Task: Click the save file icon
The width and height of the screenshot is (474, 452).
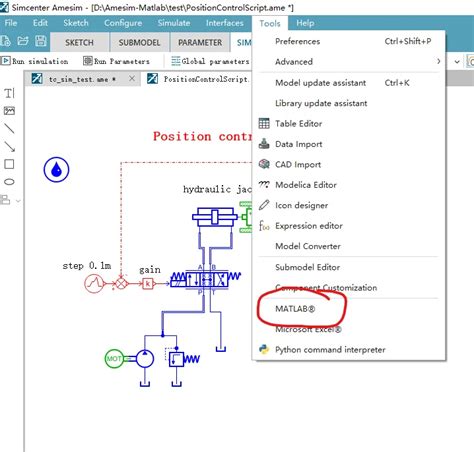Action: [x=41, y=41]
